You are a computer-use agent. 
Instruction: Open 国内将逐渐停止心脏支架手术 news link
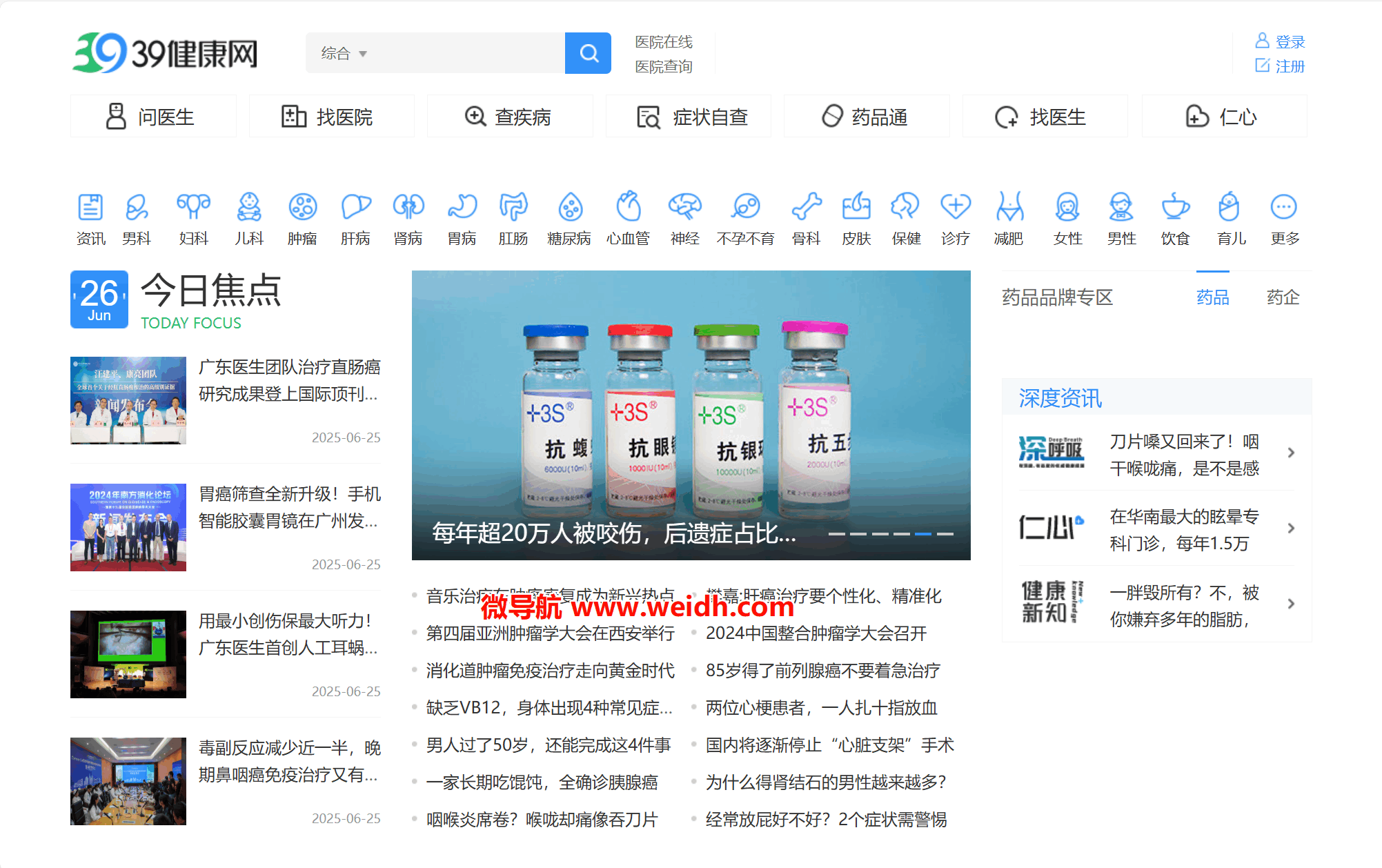tap(829, 745)
